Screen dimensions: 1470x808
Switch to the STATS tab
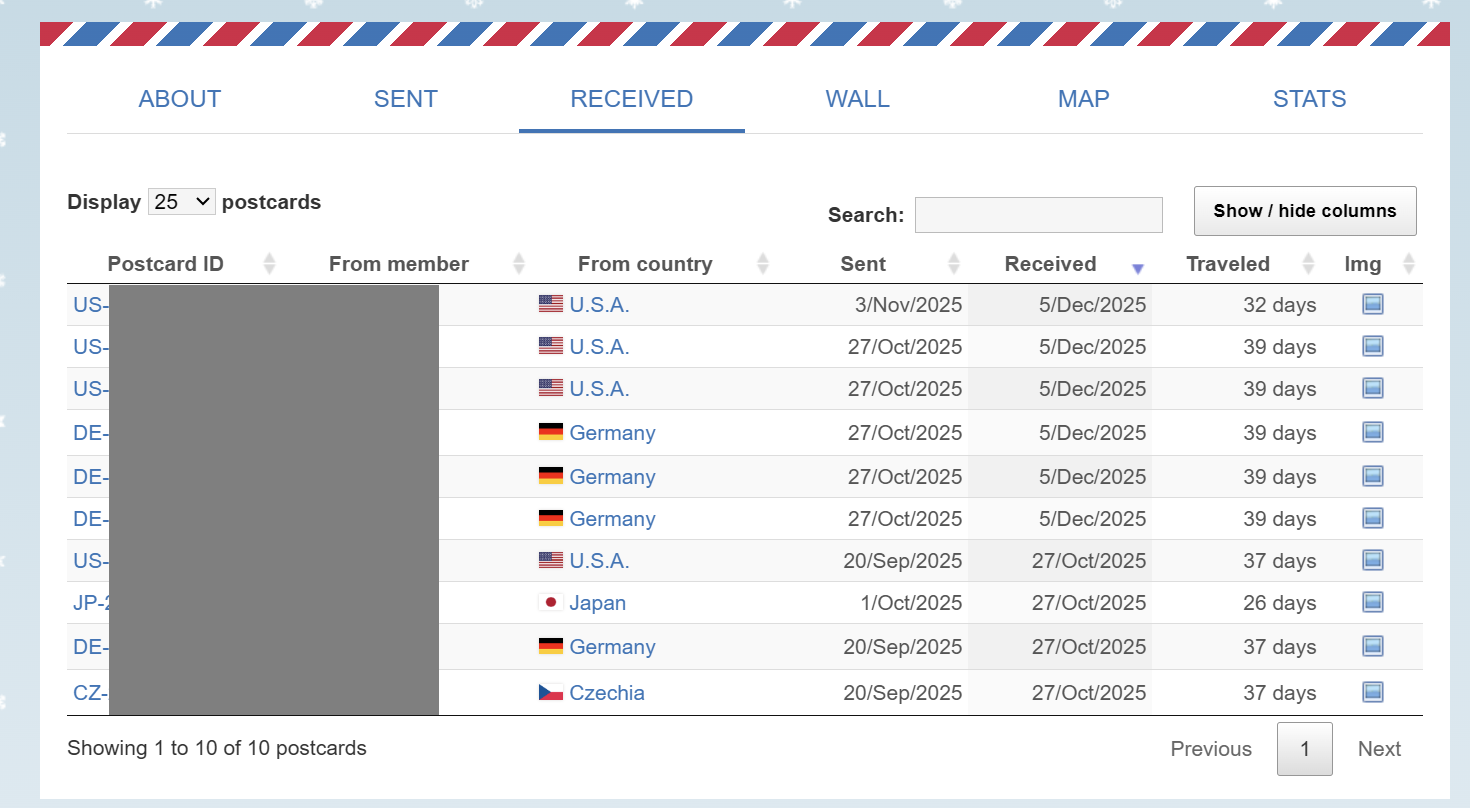tap(1309, 99)
